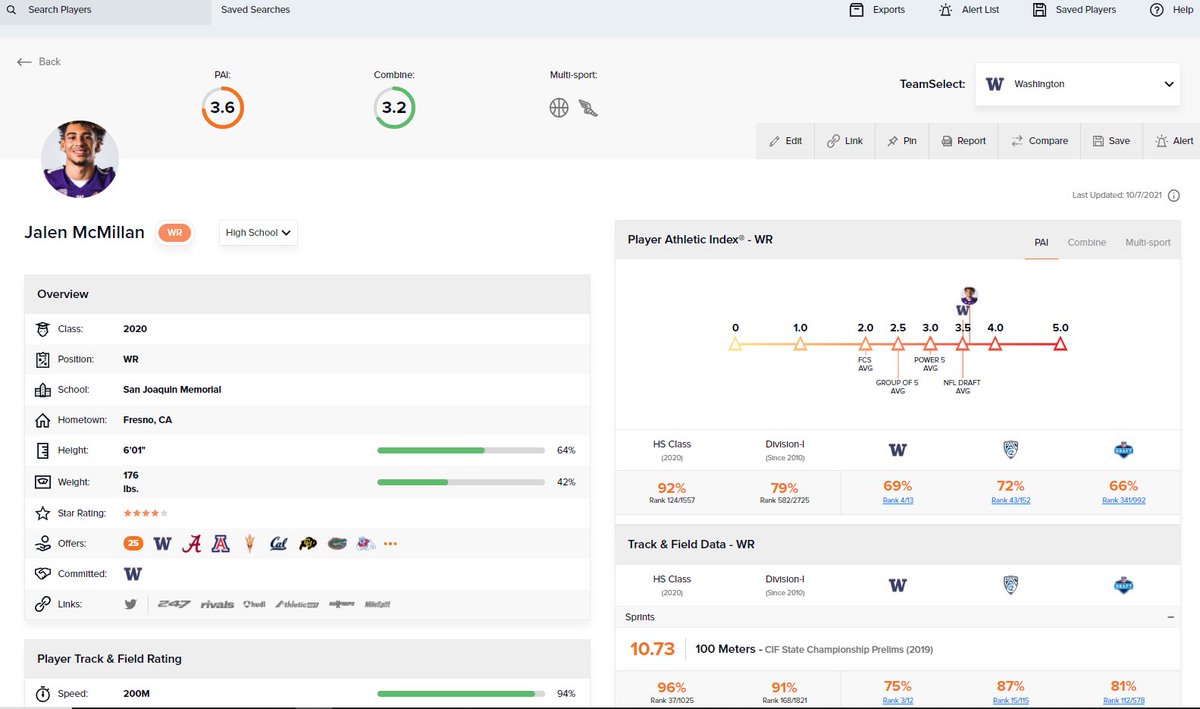Open the Report button
The image size is (1200, 709).
coord(964,141)
